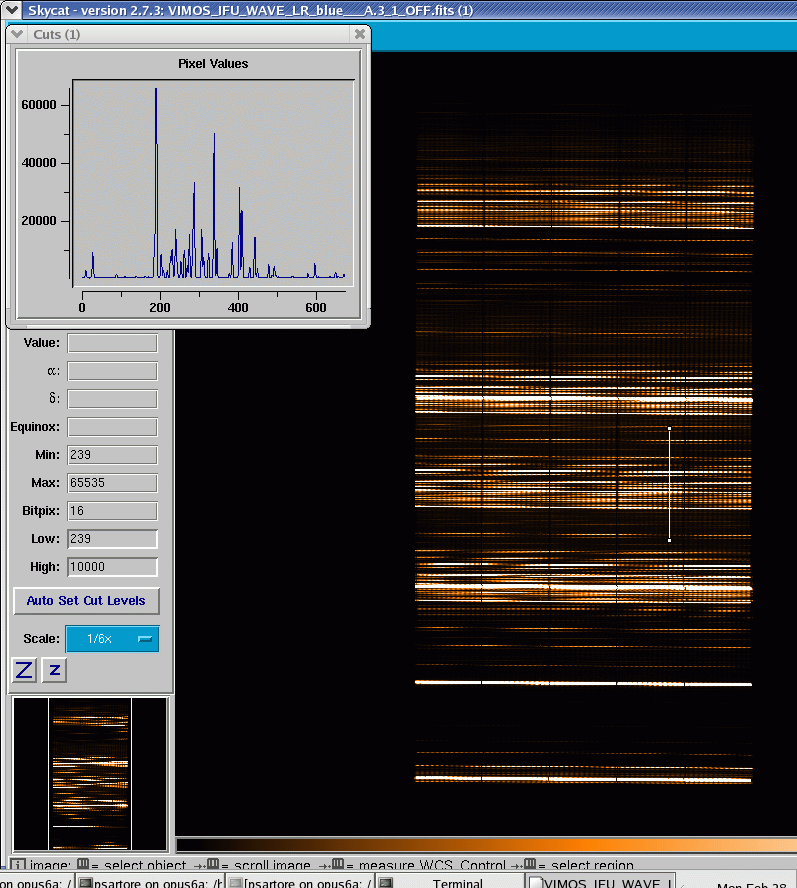Click the 'Pixel Values' plot title
This screenshot has height=888, width=797.
click(213, 63)
